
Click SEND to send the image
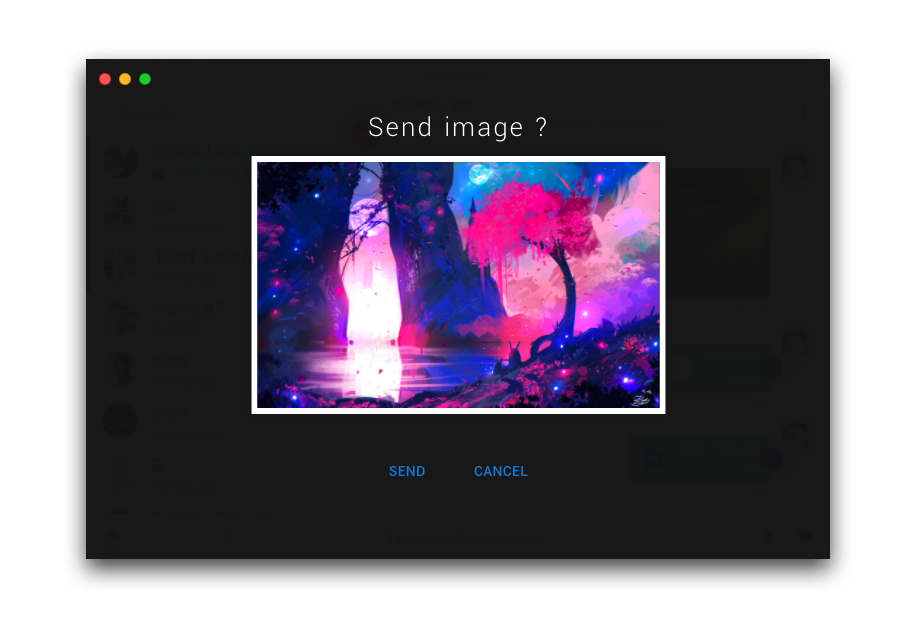tap(407, 471)
